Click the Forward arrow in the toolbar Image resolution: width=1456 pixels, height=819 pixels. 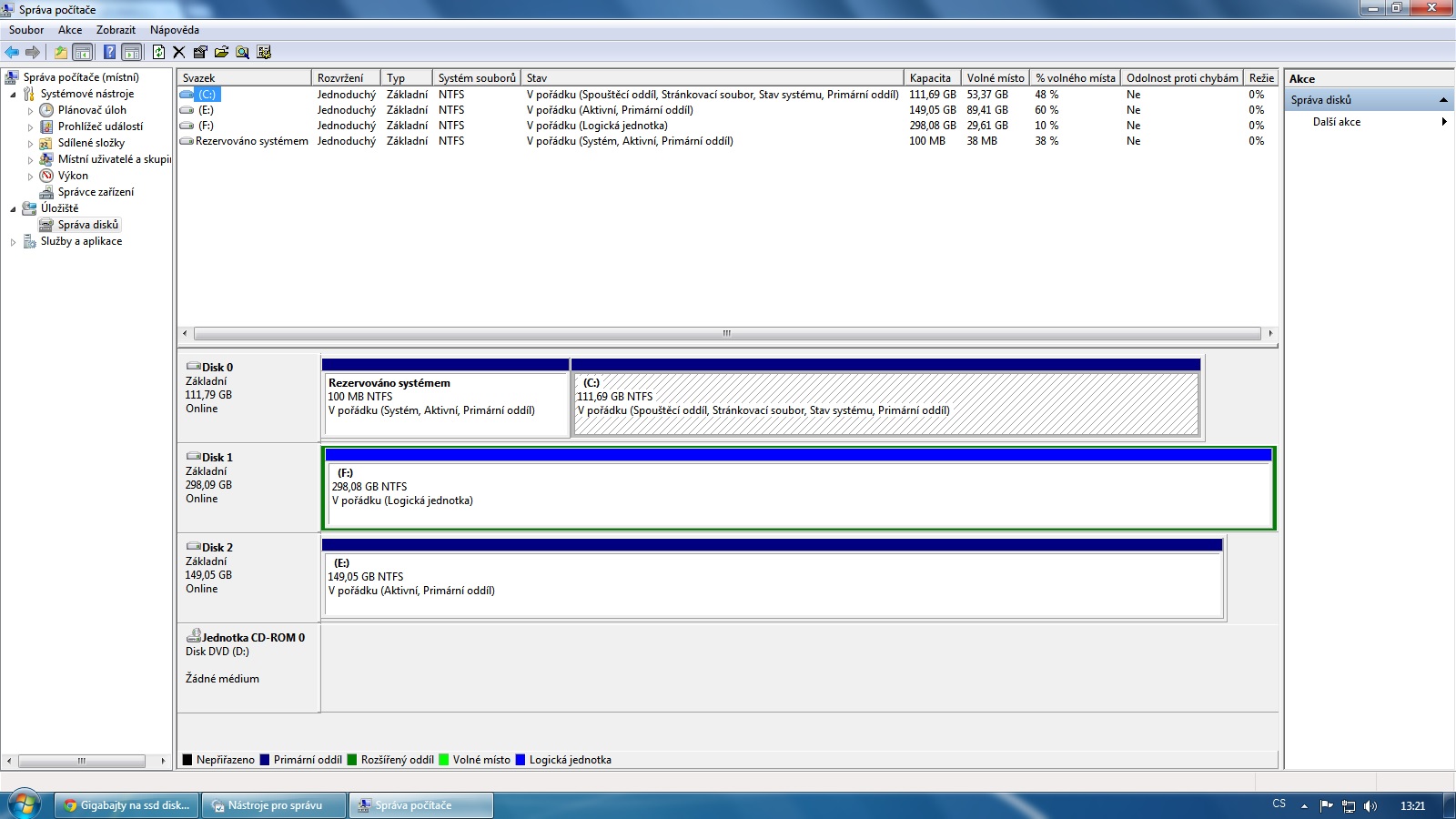click(33, 52)
